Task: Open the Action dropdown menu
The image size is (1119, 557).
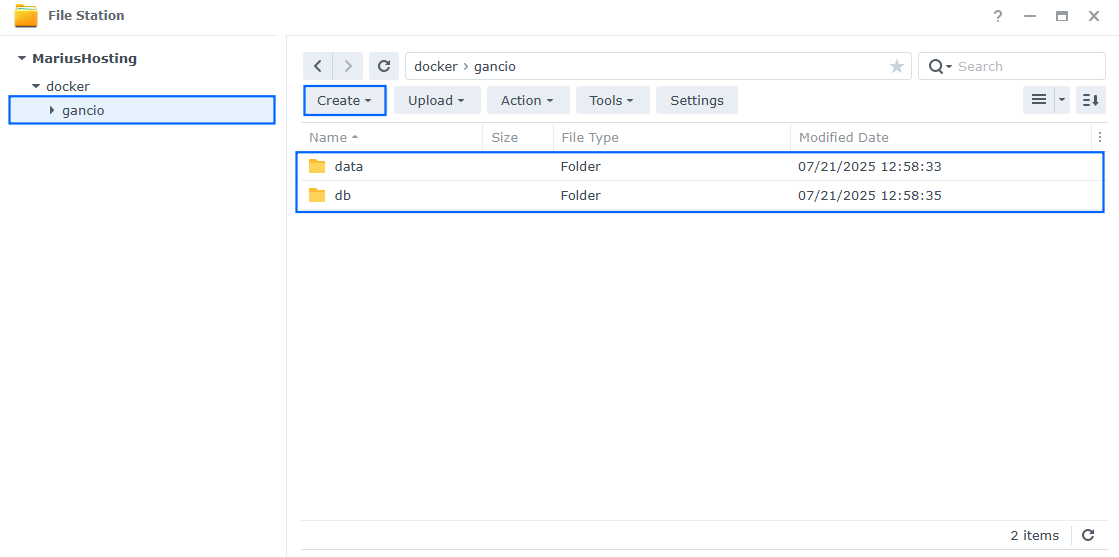Action: tap(528, 100)
